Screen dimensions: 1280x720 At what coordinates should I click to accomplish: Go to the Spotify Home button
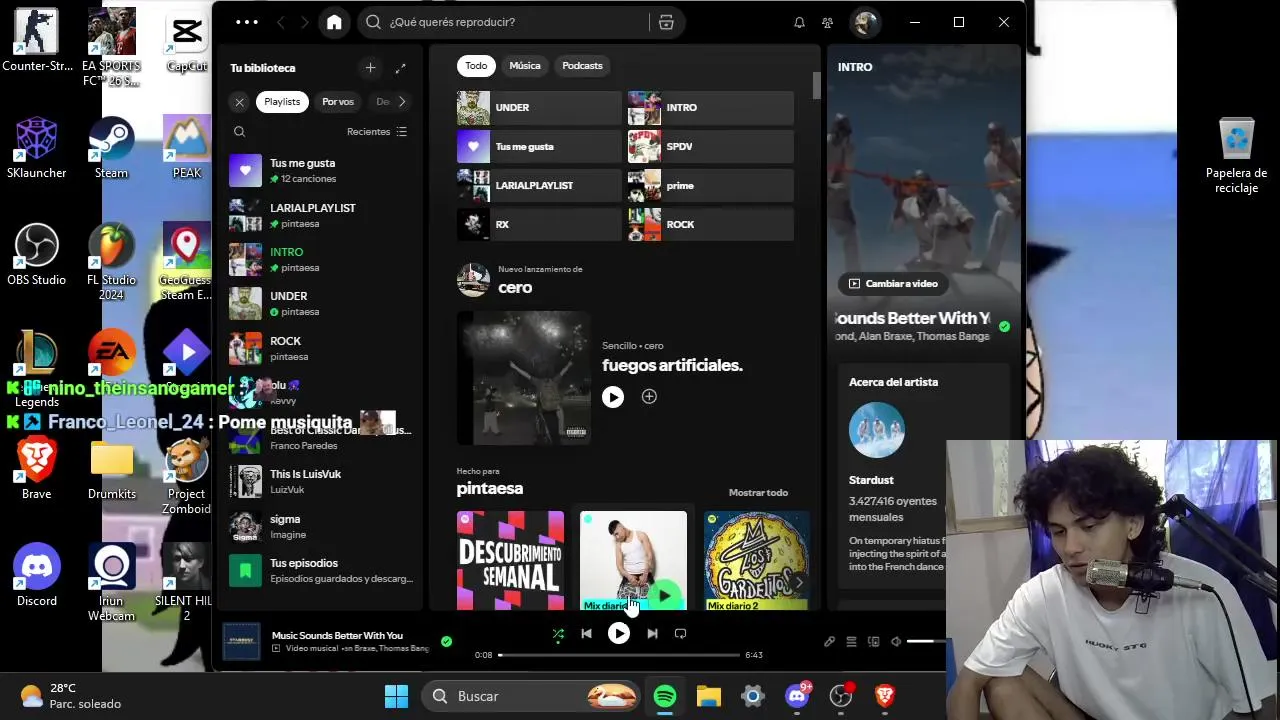pyautogui.click(x=334, y=22)
